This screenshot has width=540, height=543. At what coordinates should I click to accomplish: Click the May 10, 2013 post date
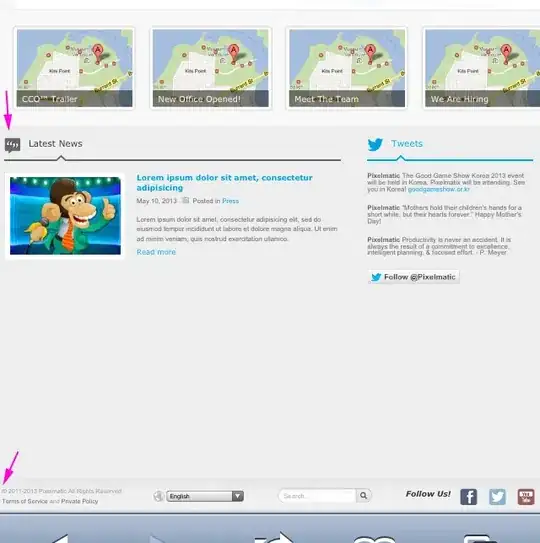157,201
